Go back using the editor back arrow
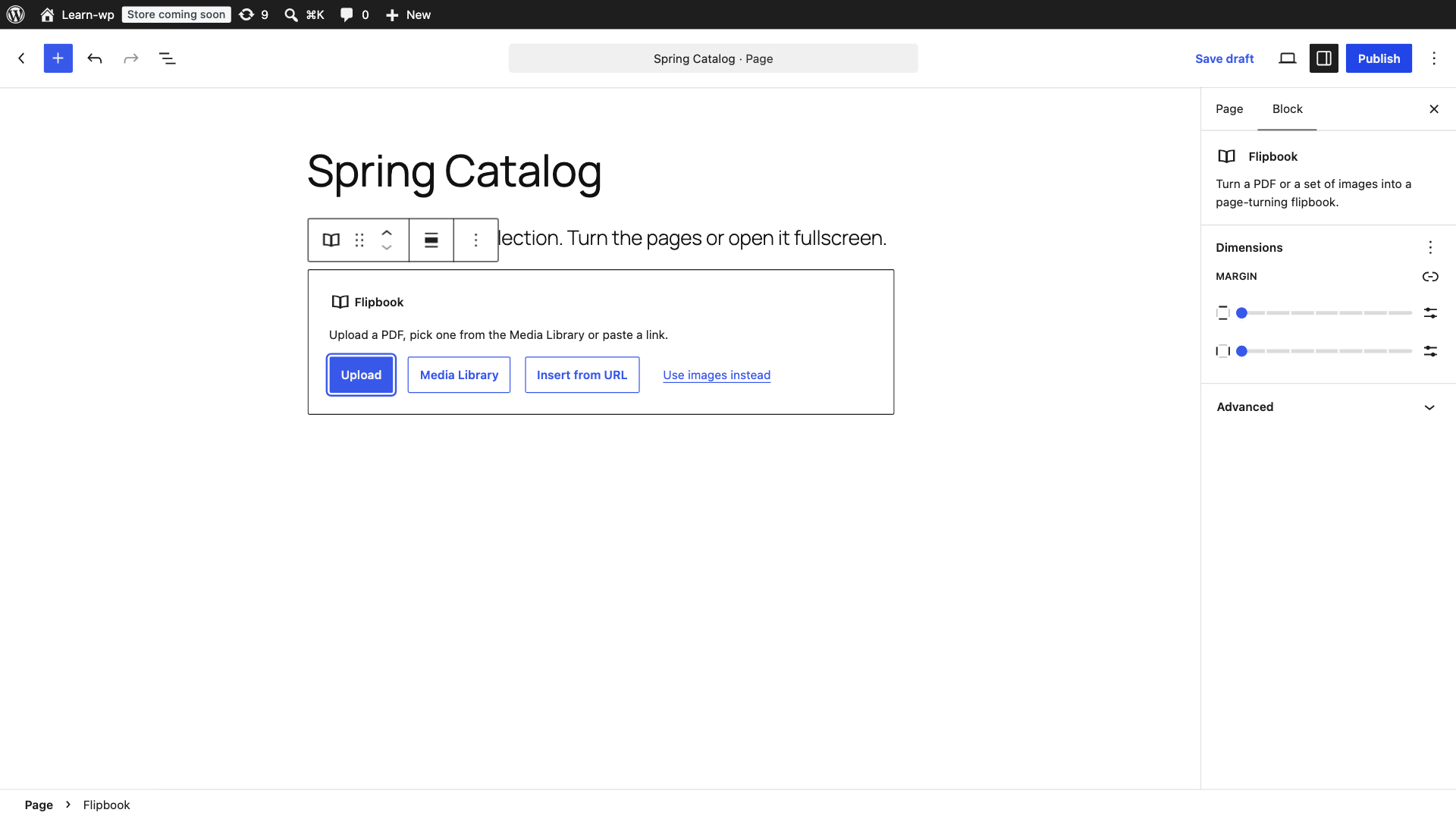 tap(21, 58)
